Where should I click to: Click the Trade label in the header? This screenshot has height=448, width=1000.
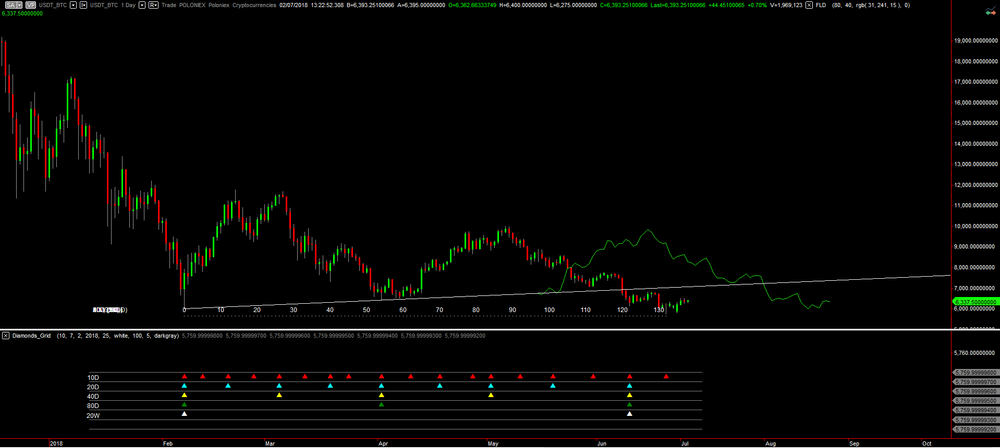[169, 4]
